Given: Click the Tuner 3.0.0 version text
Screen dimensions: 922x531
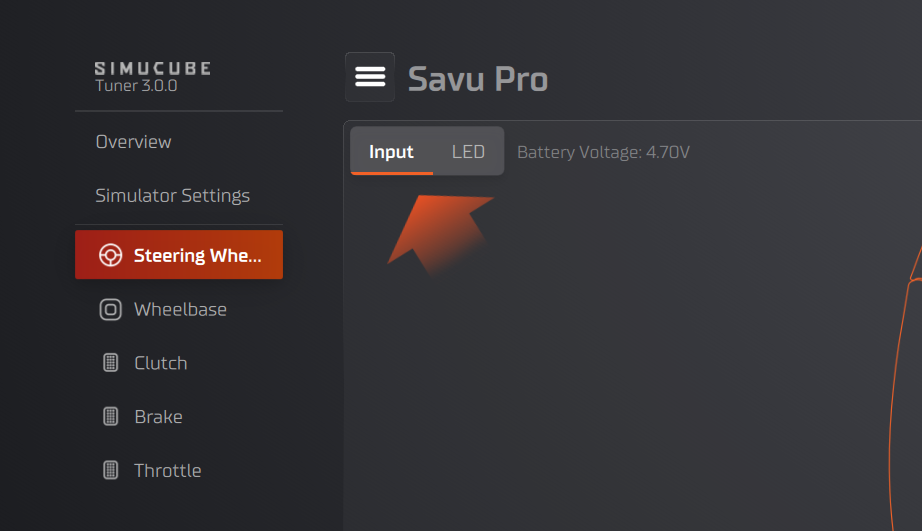Looking at the screenshot, I should [136, 86].
